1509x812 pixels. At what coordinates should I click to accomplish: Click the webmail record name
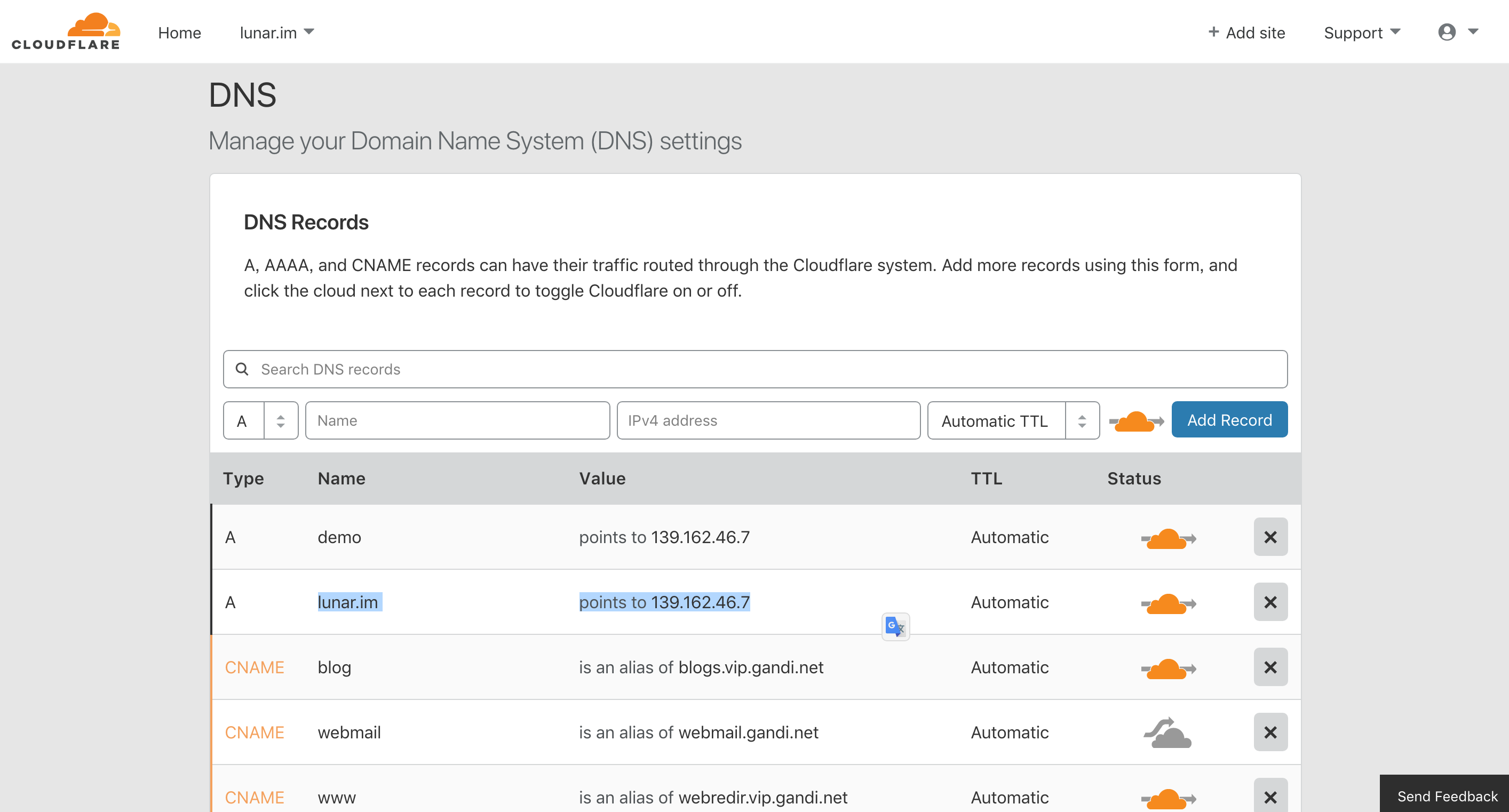pos(349,733)
